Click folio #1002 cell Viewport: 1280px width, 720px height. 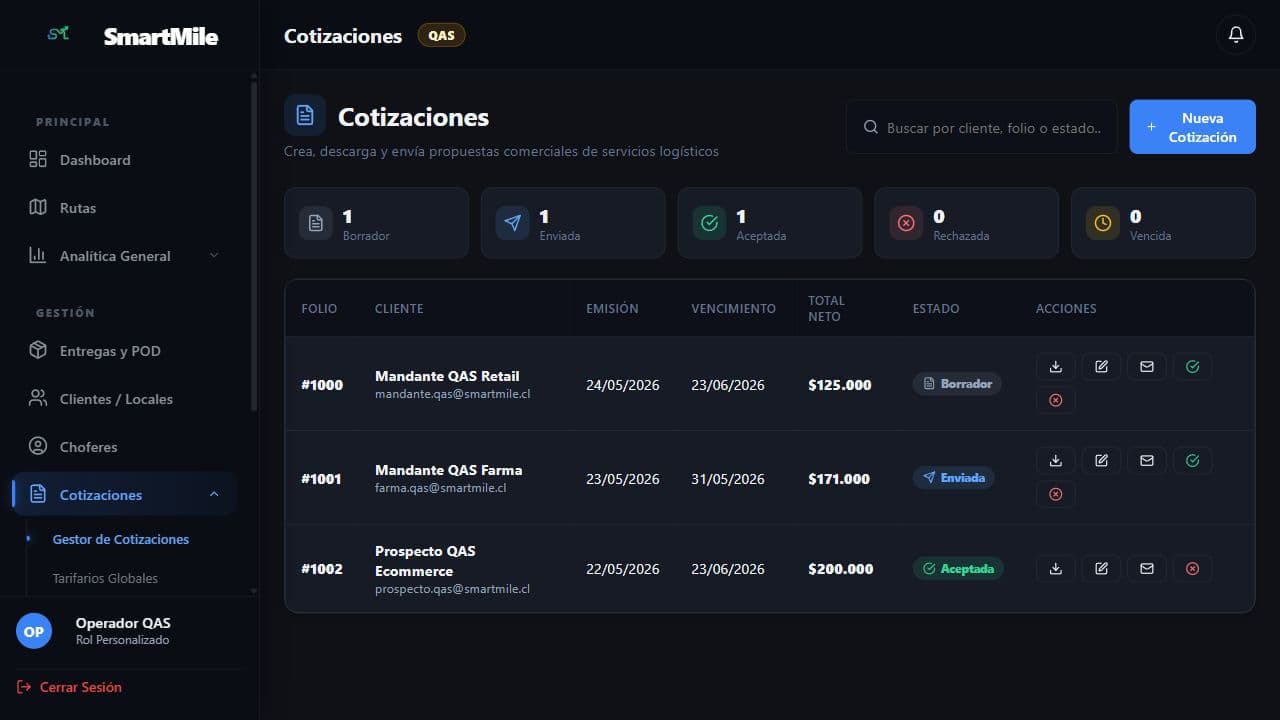[322, 569]
